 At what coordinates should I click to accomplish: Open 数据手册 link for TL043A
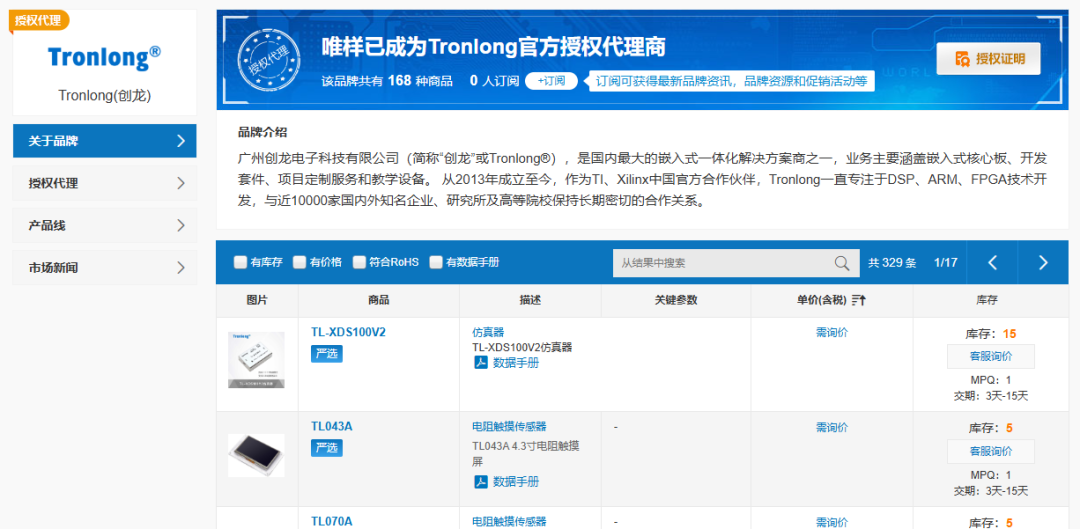(516, 481)
